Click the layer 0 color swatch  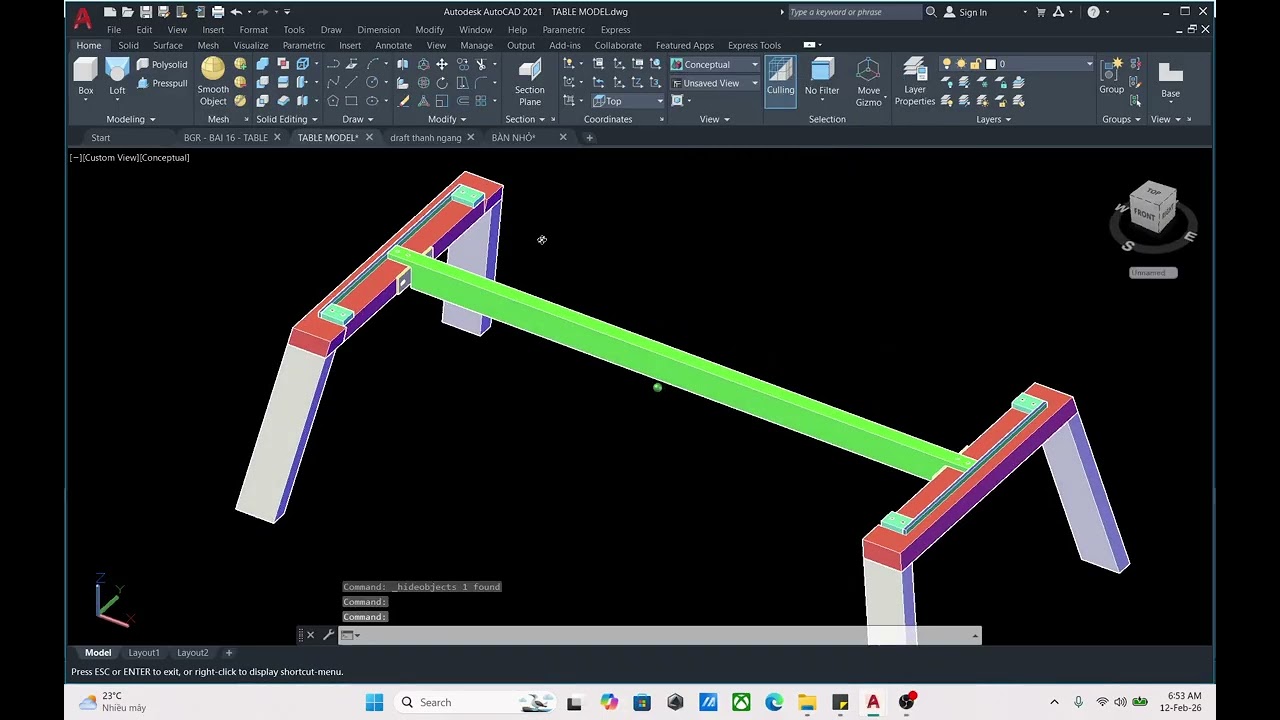pyautogui.click(x=991, y=64)
